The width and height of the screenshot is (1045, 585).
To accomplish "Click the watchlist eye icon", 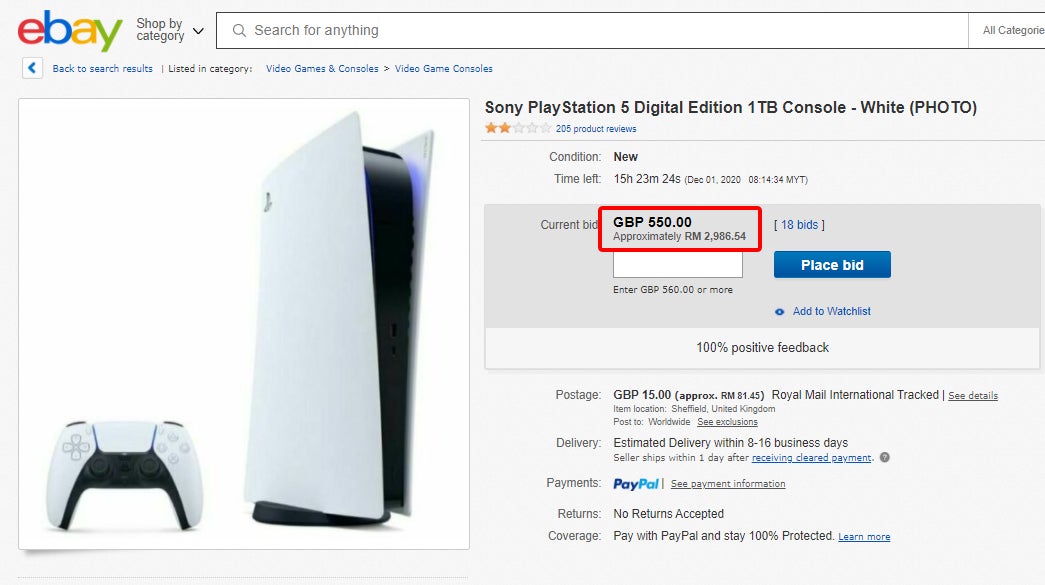I will click(780, 312).
